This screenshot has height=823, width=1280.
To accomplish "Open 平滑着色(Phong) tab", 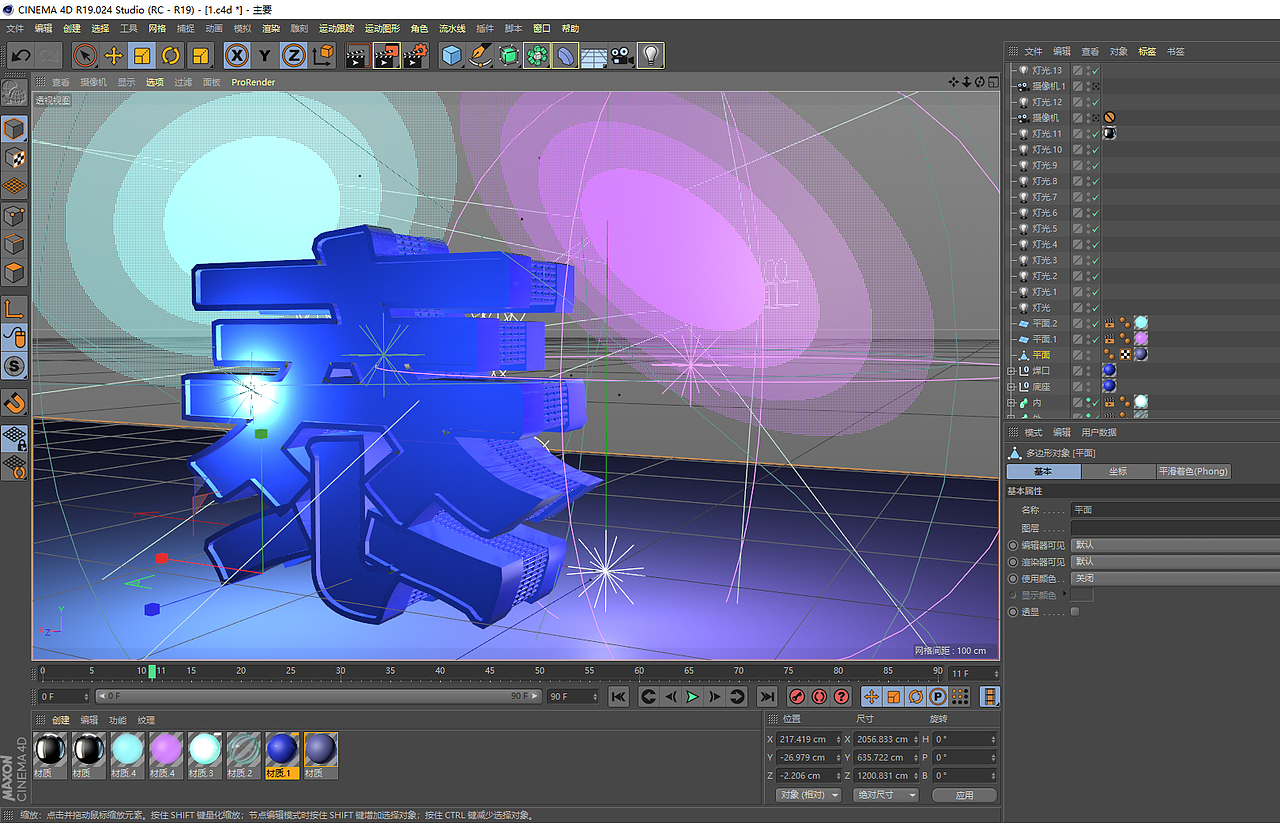I will coord(1193,471).
